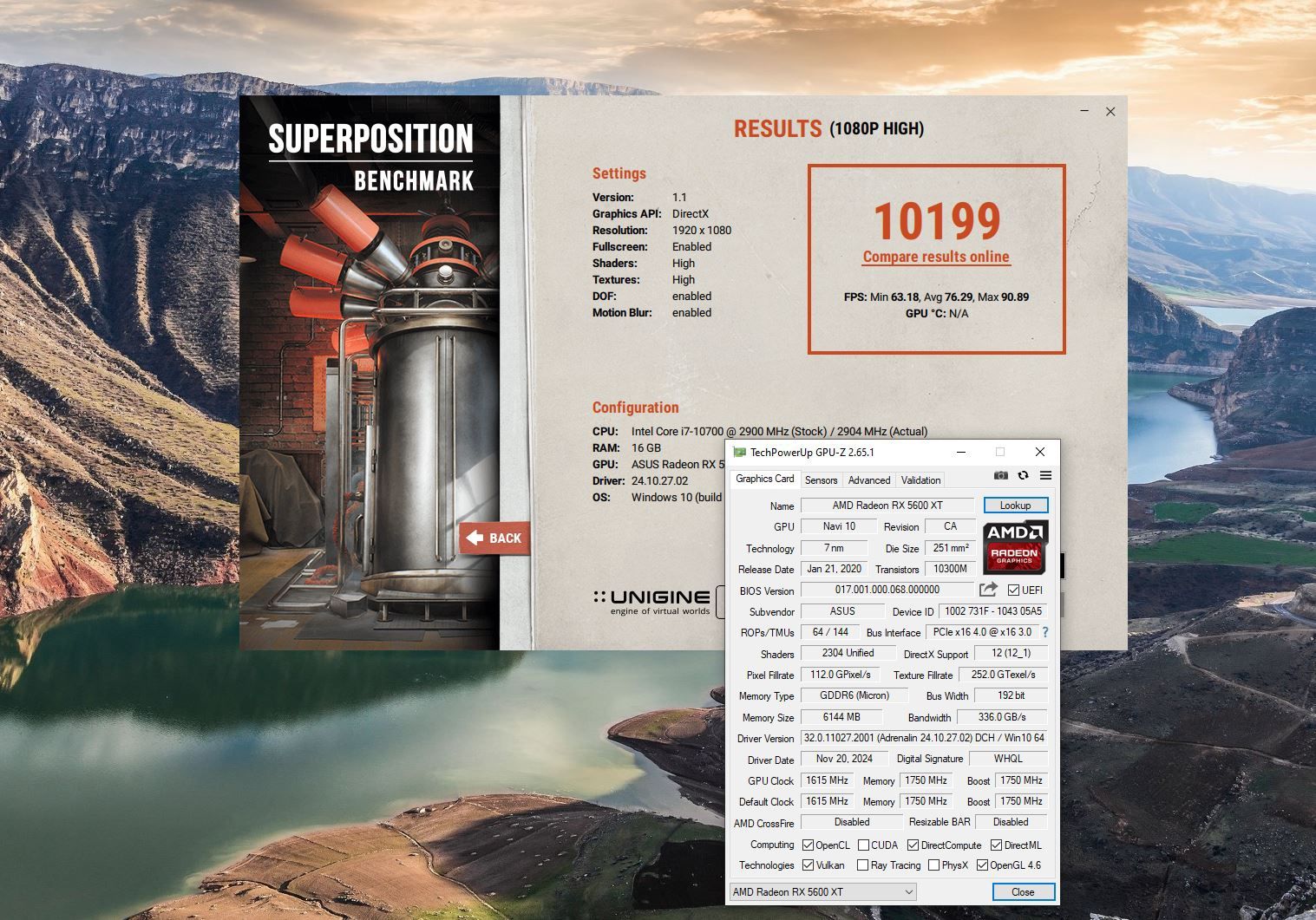The height and width of the screenshot is (920, 1316).
Task: Click the Device ID value 1002 731F - 1043 05A5
Action: pyautogui.click(x=992, y=611)
